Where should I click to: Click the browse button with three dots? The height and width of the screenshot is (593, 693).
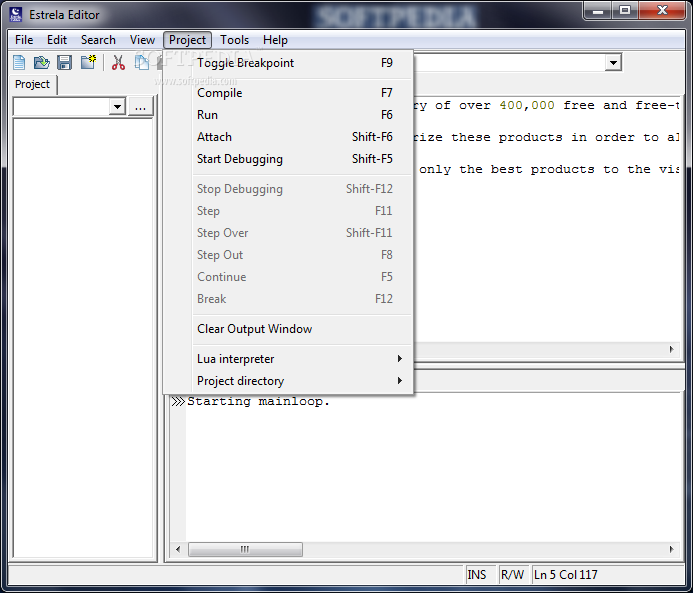(x=141, y=107)
